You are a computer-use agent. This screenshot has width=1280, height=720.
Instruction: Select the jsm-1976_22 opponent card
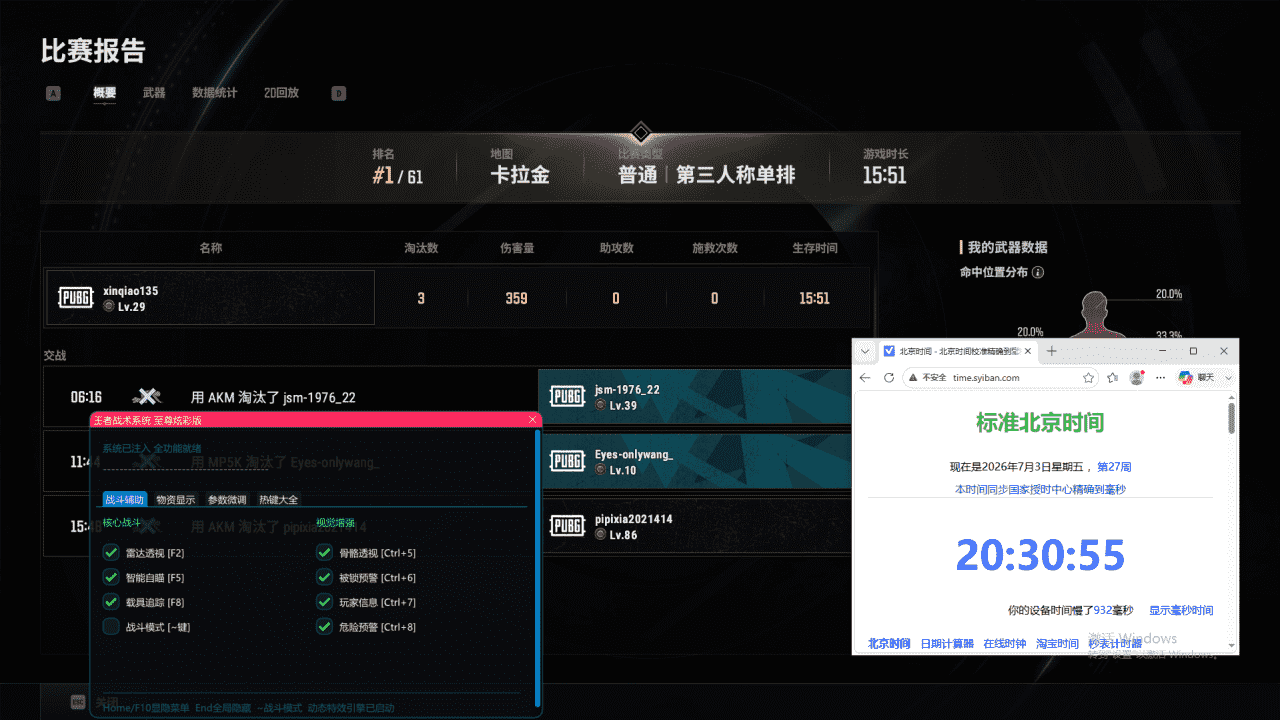[x=694, y=397]
